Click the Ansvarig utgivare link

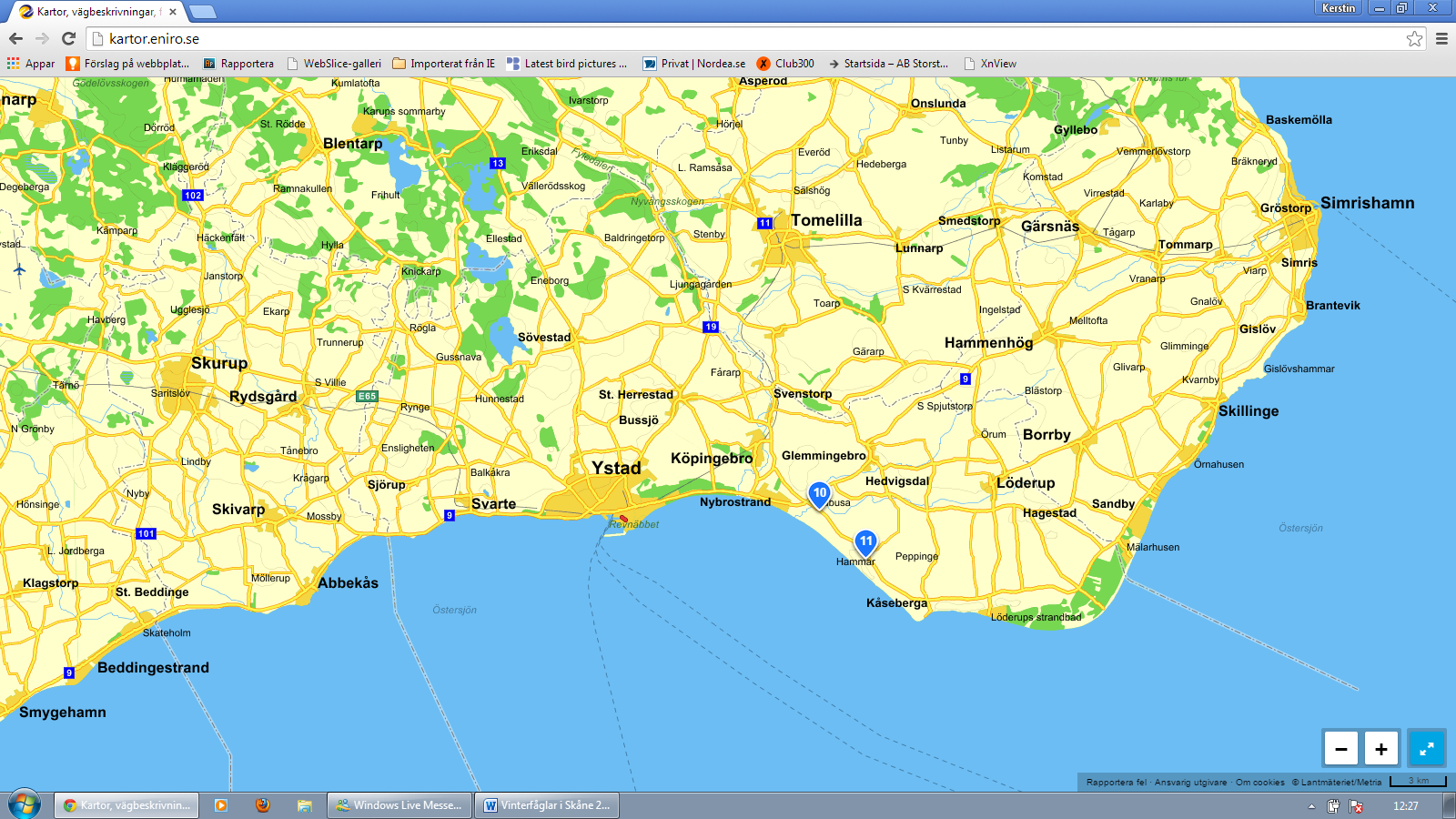[1190, 782]
